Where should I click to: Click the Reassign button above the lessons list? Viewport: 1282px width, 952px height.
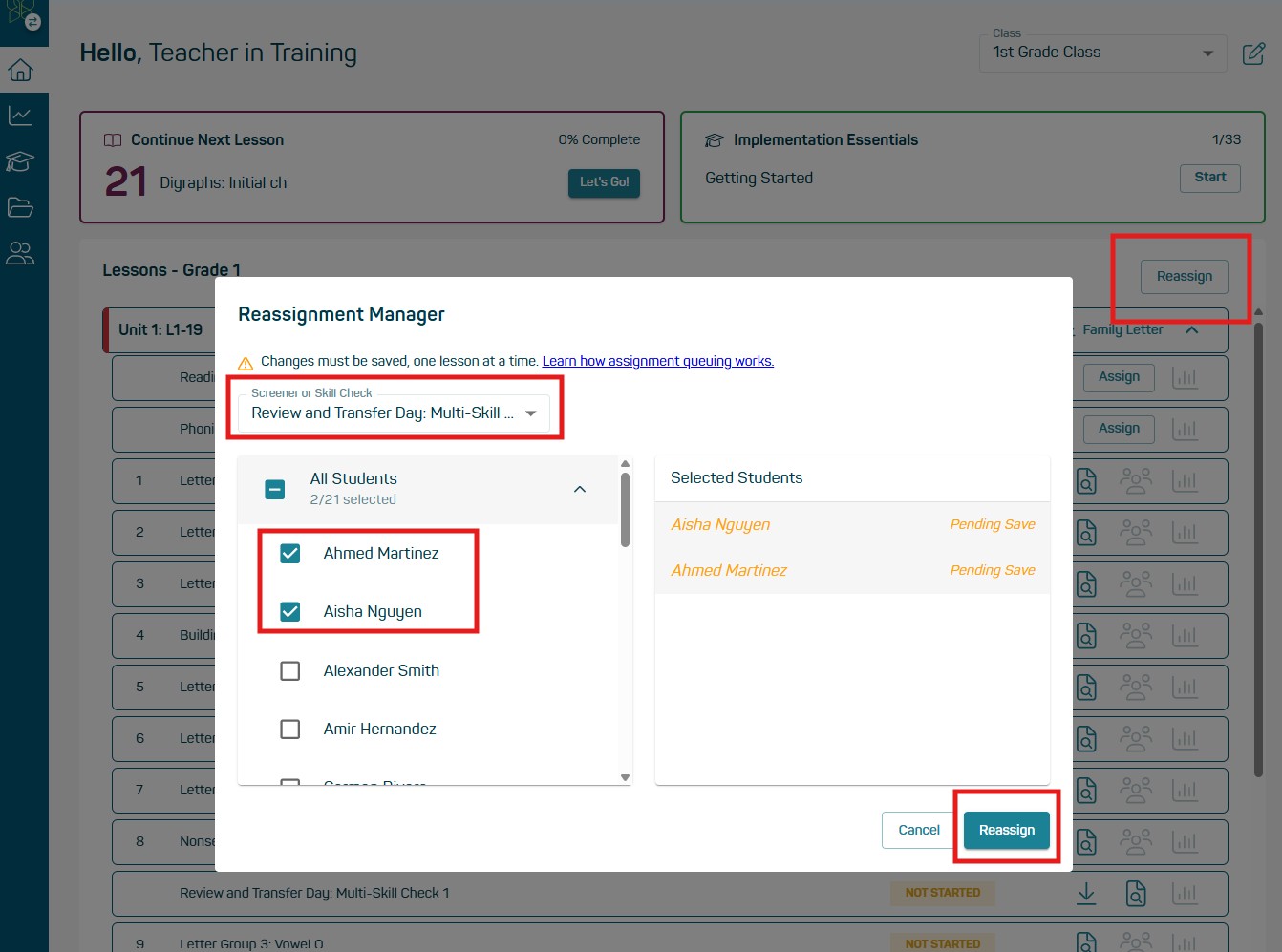click(x=1185, y=276)
